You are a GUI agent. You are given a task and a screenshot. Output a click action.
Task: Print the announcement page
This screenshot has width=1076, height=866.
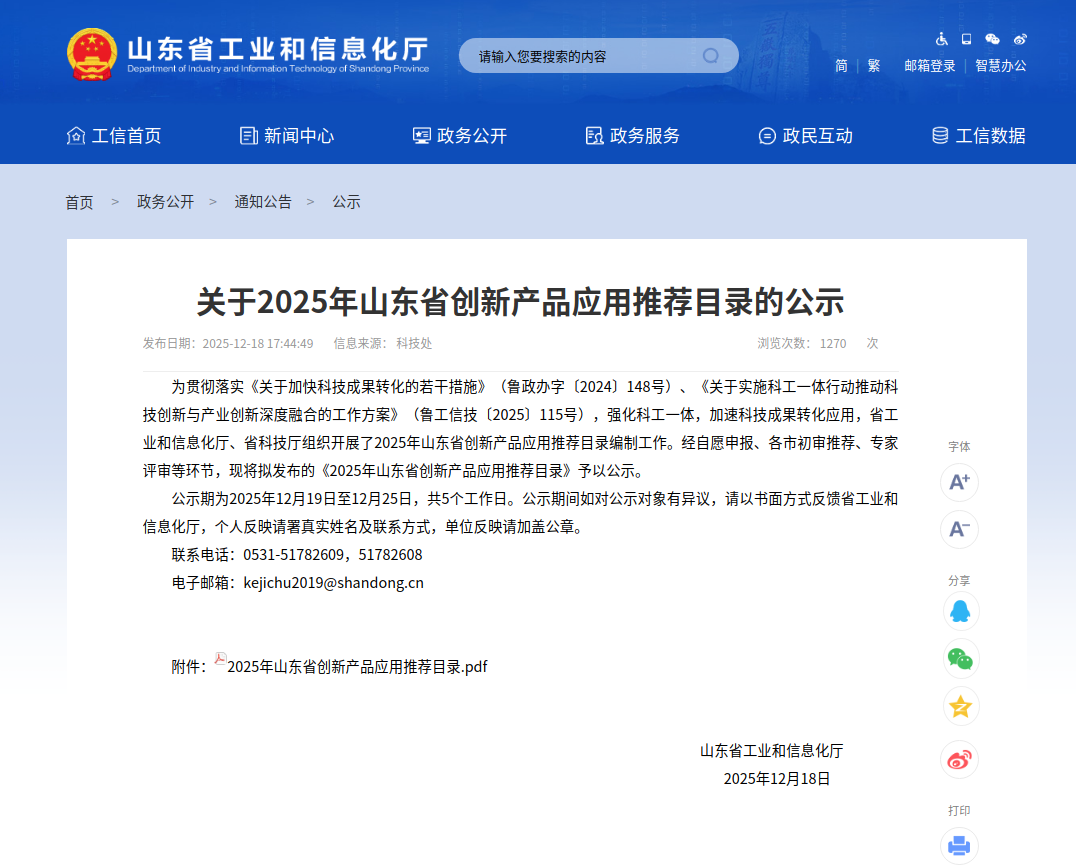pos(959,843)
